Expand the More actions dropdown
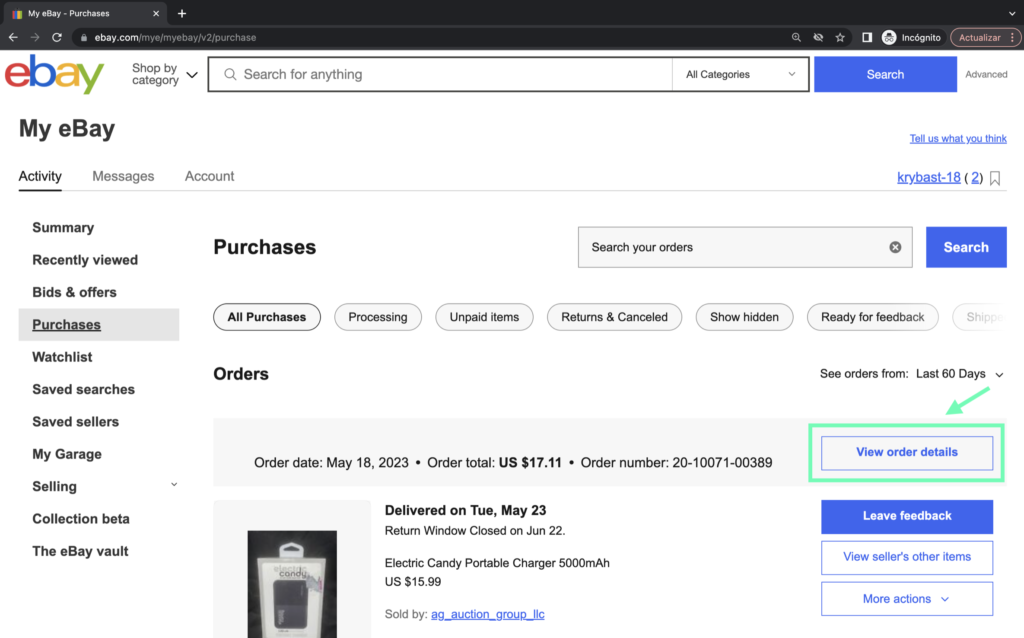Image resolution: width=1024 pixels, height=638 pixels. [906, 599]
